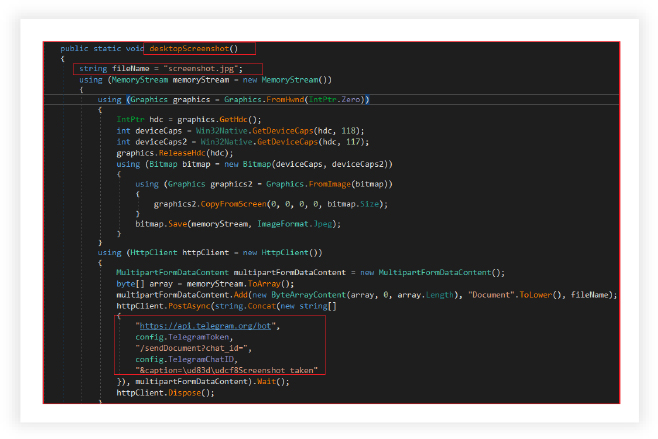This screenshot has height=439, width=658.
Task: Click the .Wait() call
Action: 271,382
